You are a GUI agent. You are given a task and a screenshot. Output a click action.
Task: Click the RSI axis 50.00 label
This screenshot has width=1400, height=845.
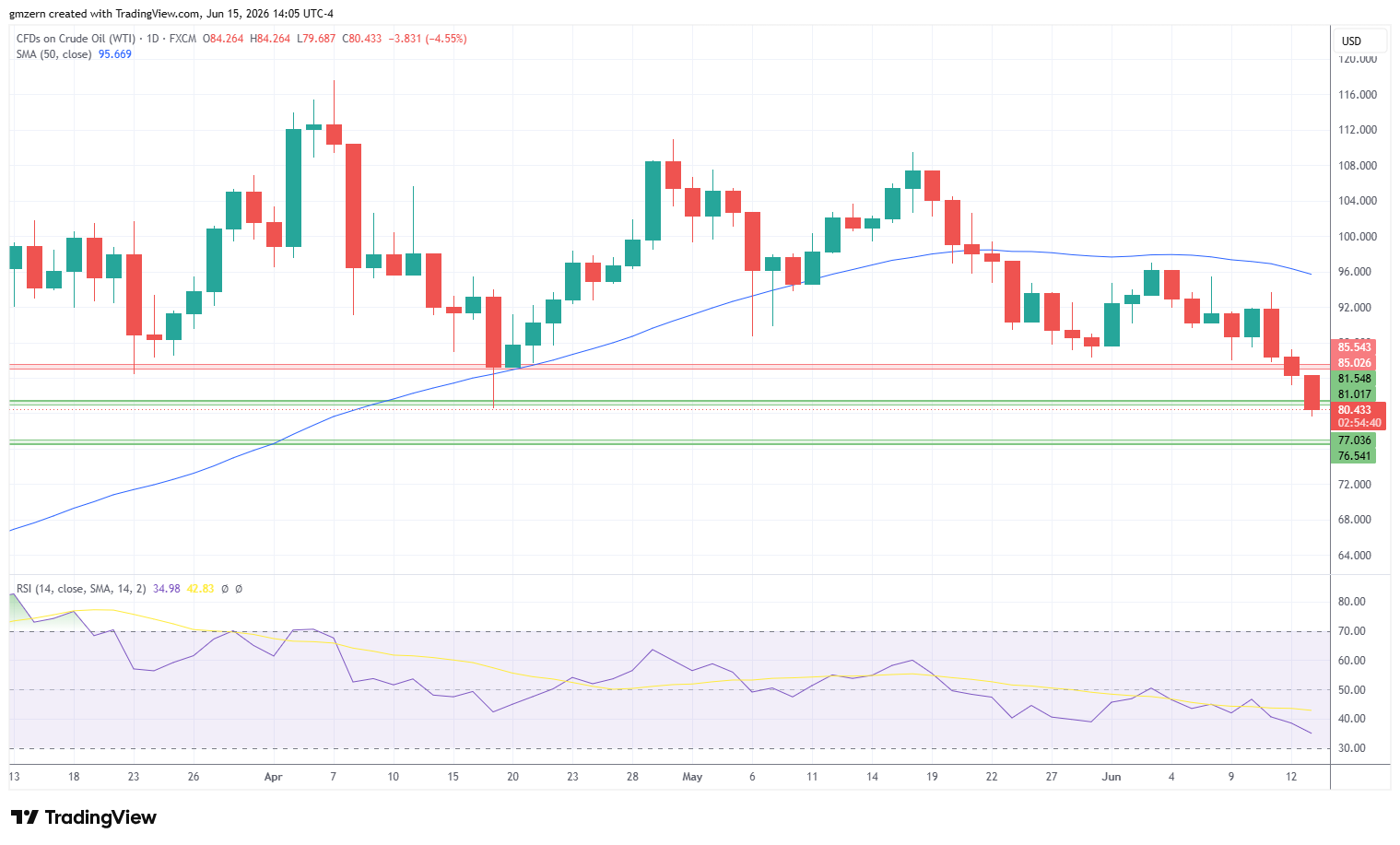coord(1352,690)
